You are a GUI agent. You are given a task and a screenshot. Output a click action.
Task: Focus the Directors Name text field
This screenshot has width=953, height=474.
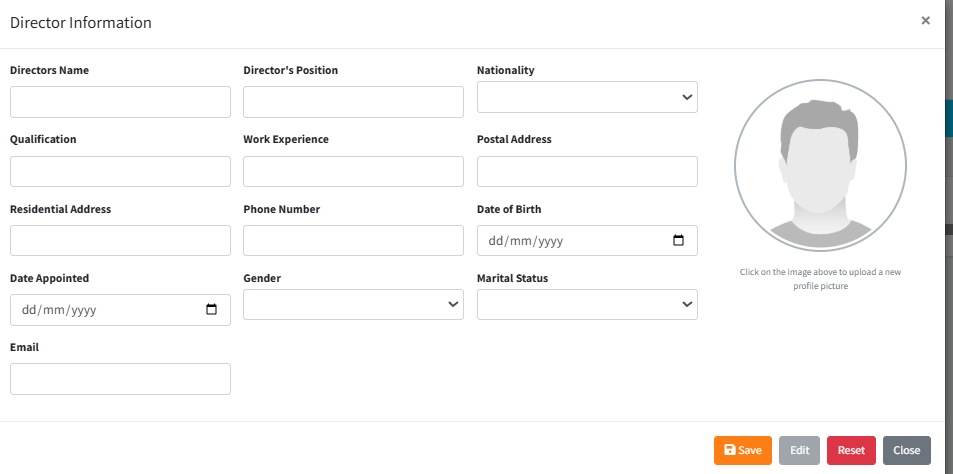click(x=120, y=102)
